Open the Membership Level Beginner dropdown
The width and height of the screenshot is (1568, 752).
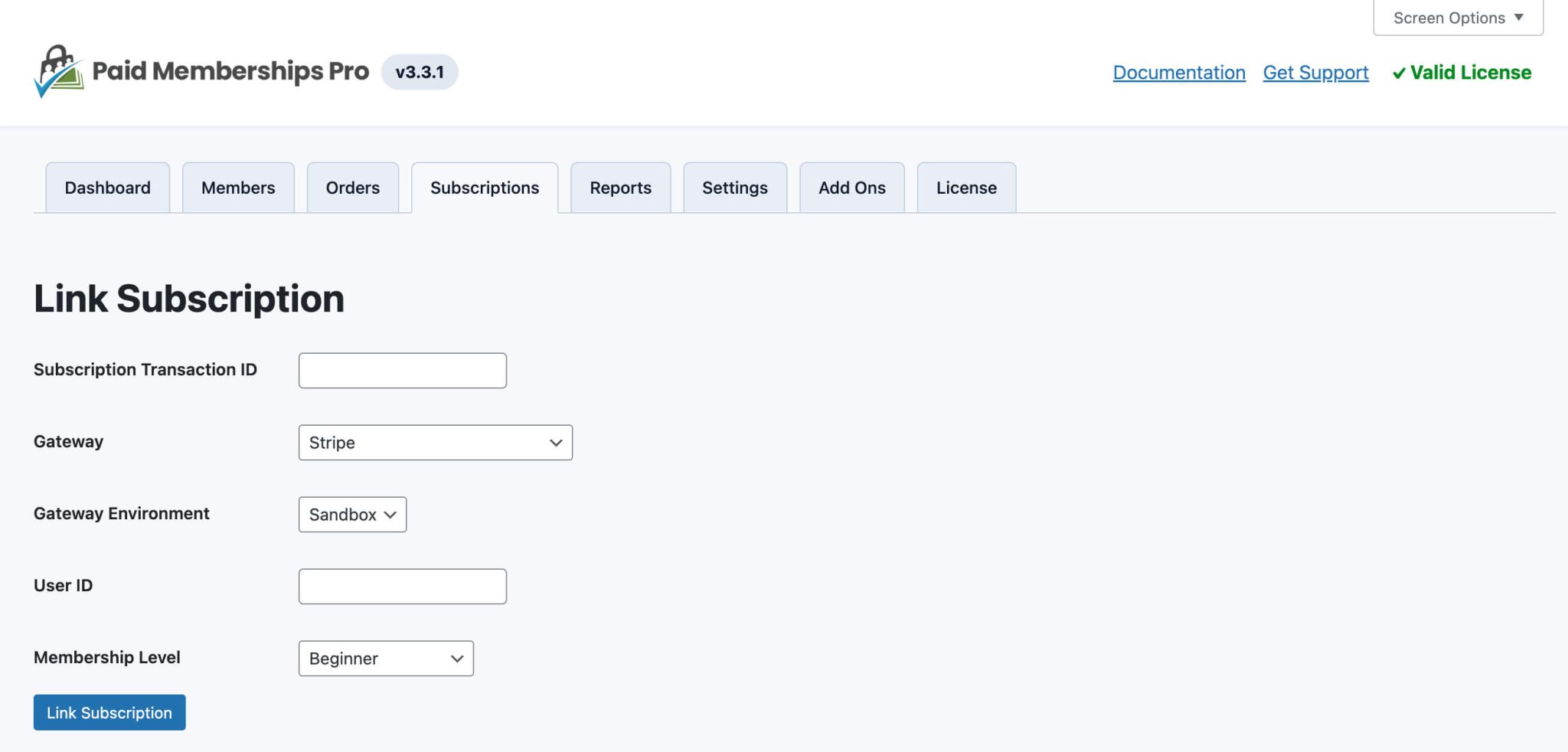pyautogui.click(x=386, y=659)
